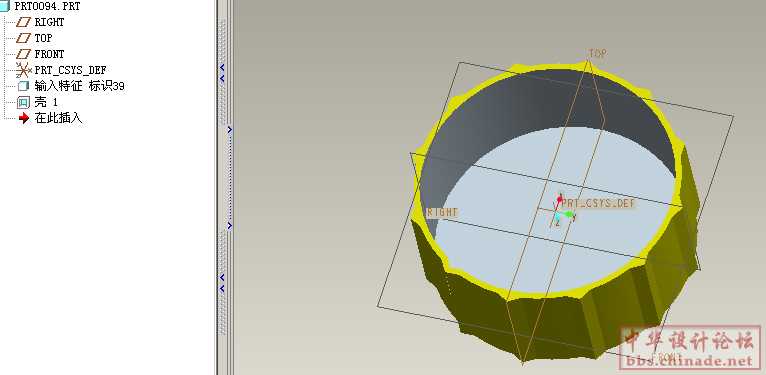Image resolution: width=766 pixels, height=375 pixels.
Task: Click the FRONT datum plane icon in tree
Action: (x=23, y=54)
